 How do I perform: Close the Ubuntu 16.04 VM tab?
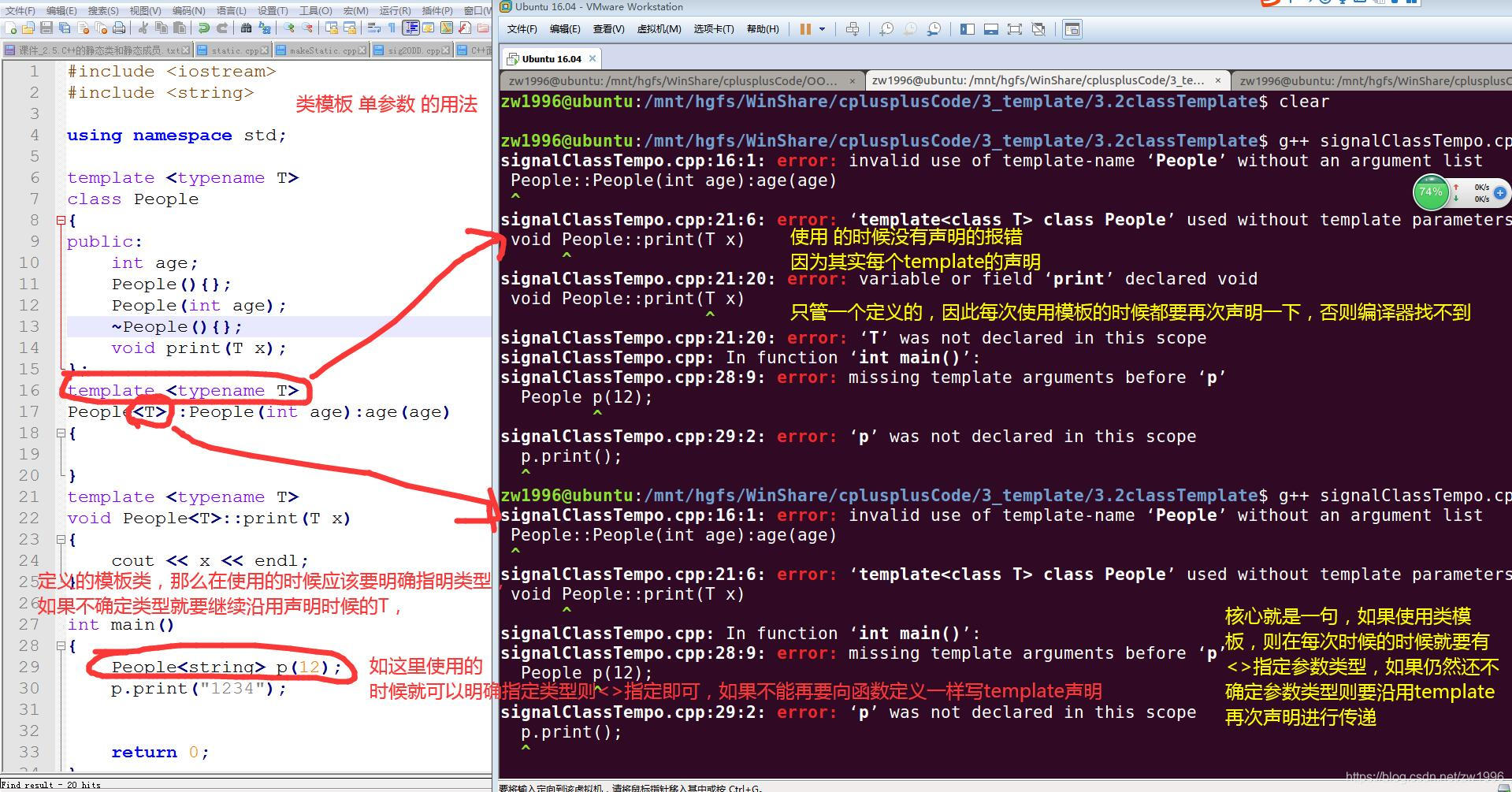(593, 58)
